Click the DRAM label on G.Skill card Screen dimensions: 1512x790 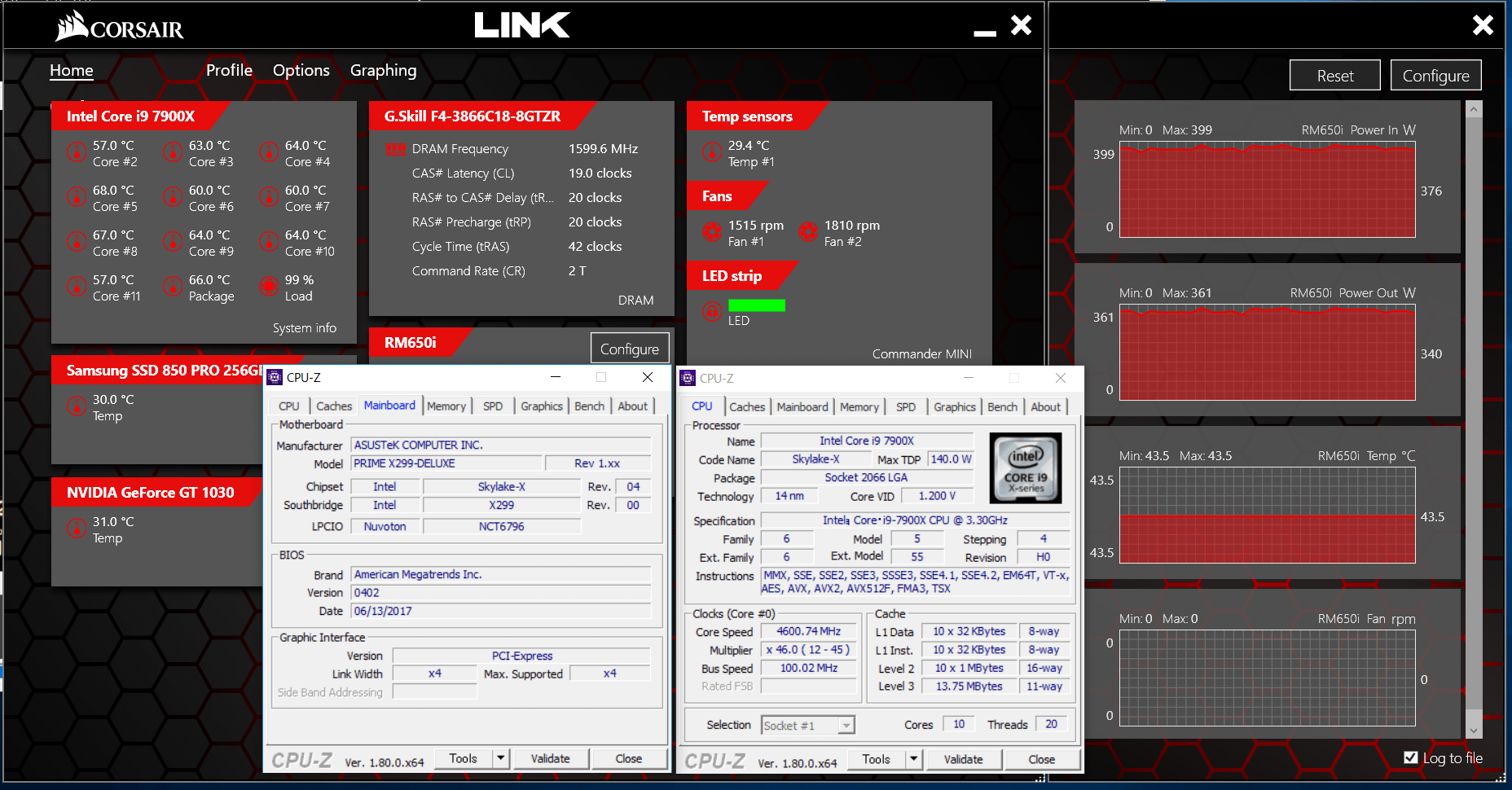636,300
